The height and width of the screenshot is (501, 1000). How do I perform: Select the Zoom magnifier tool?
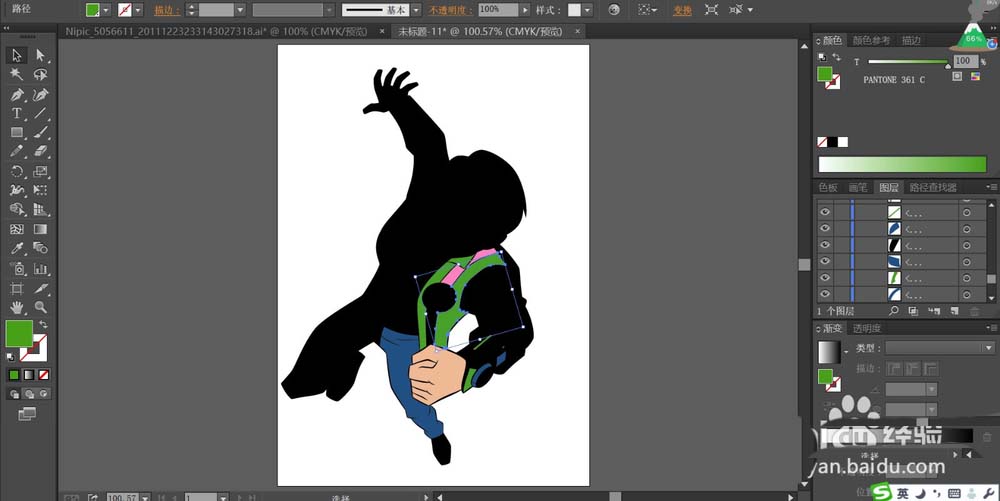(x=41, y=307)
